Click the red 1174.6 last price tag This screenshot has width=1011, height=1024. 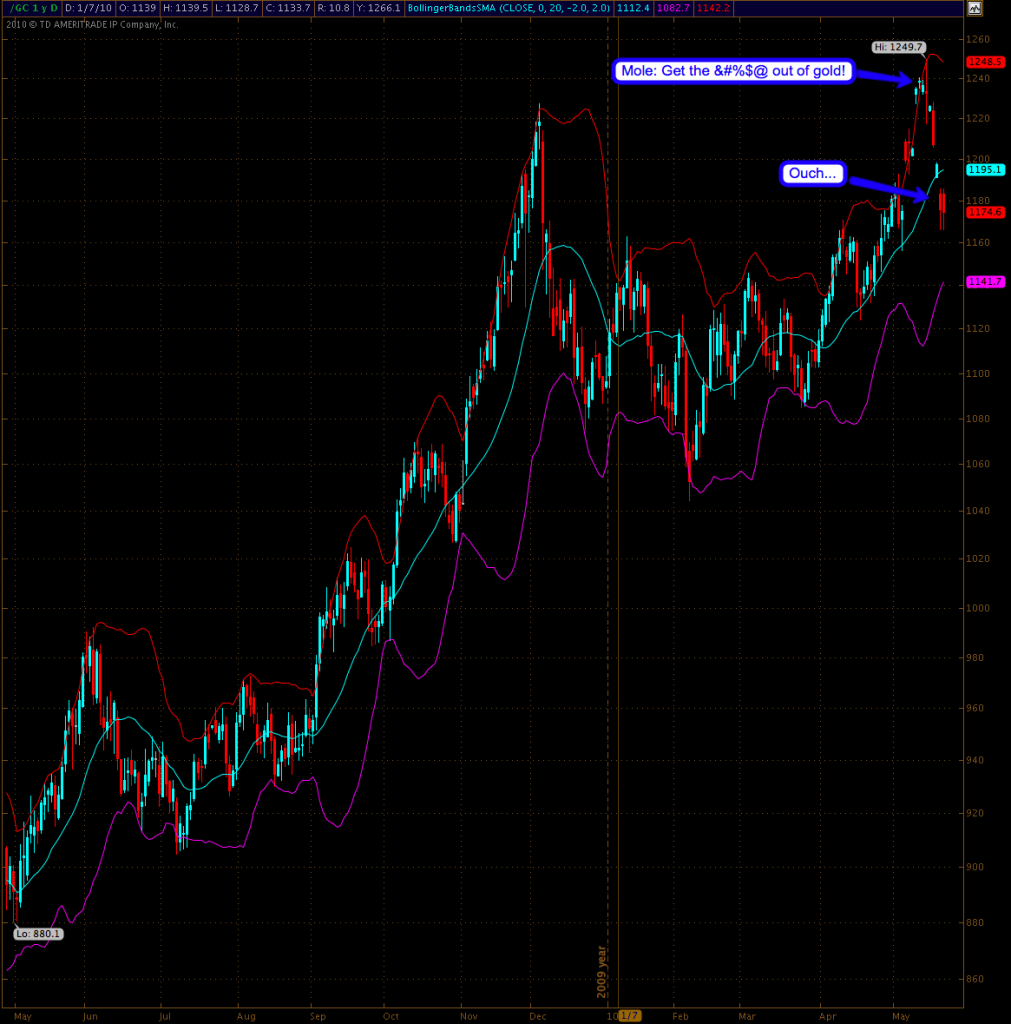coord(985,212)
